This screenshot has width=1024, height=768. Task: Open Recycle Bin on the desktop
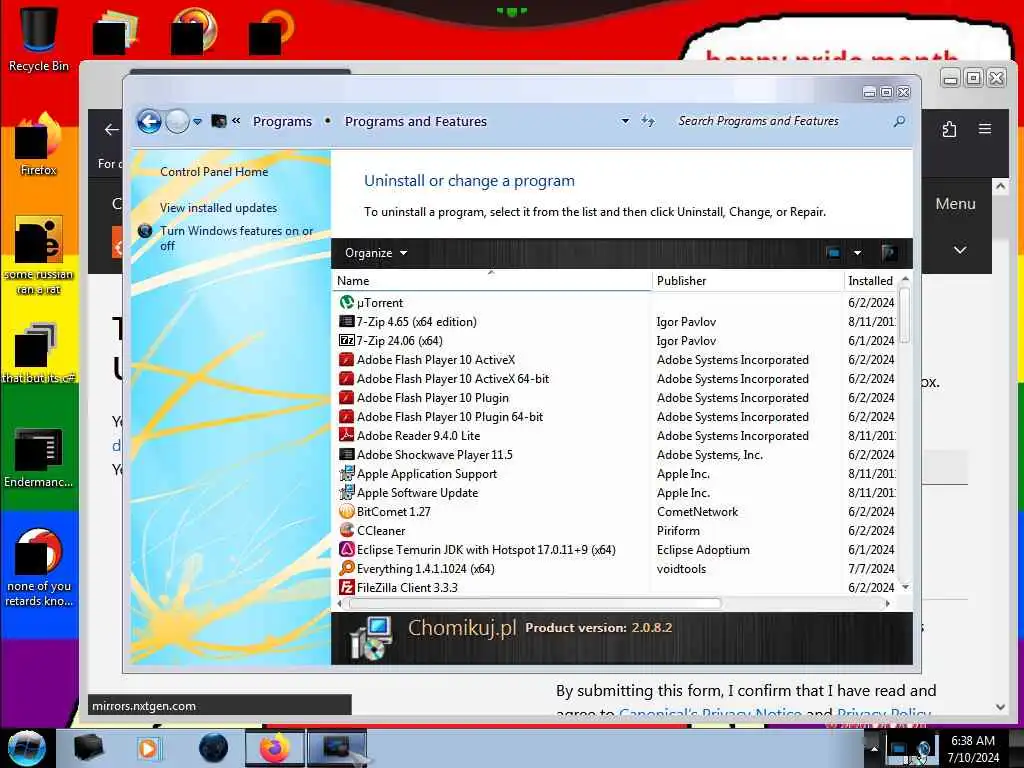[x=39, y=39]
